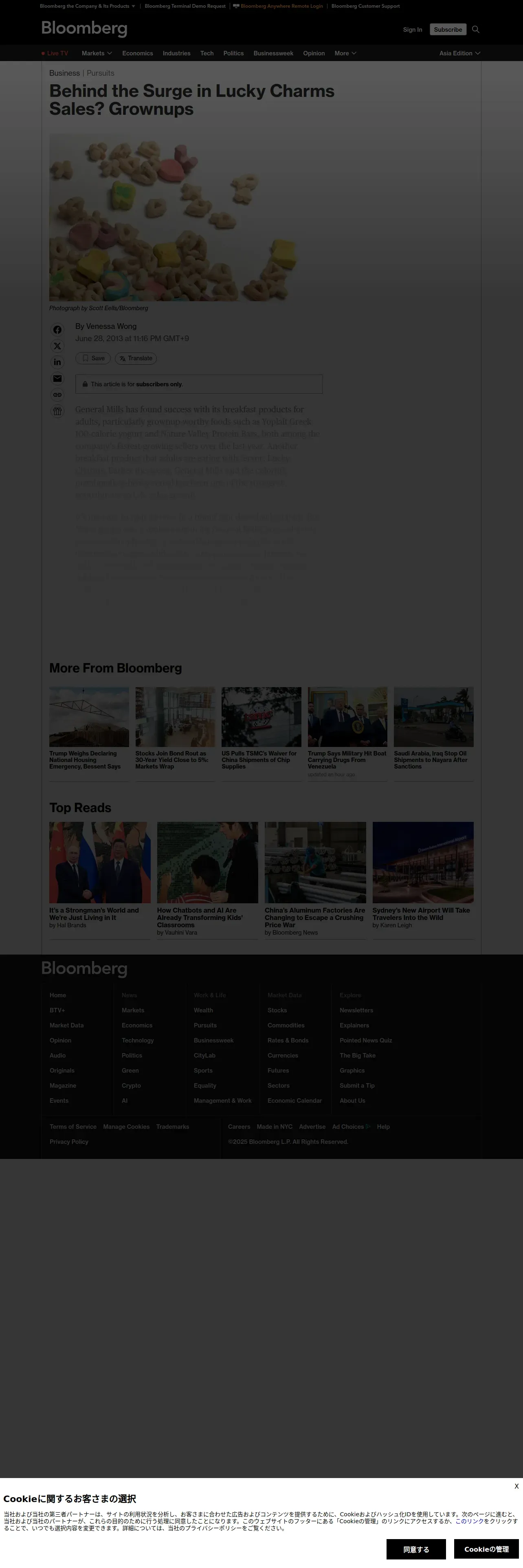The image size is (523, 1568).
Task: Open Tech section in navigation bar
Action: tap(207, 54)
